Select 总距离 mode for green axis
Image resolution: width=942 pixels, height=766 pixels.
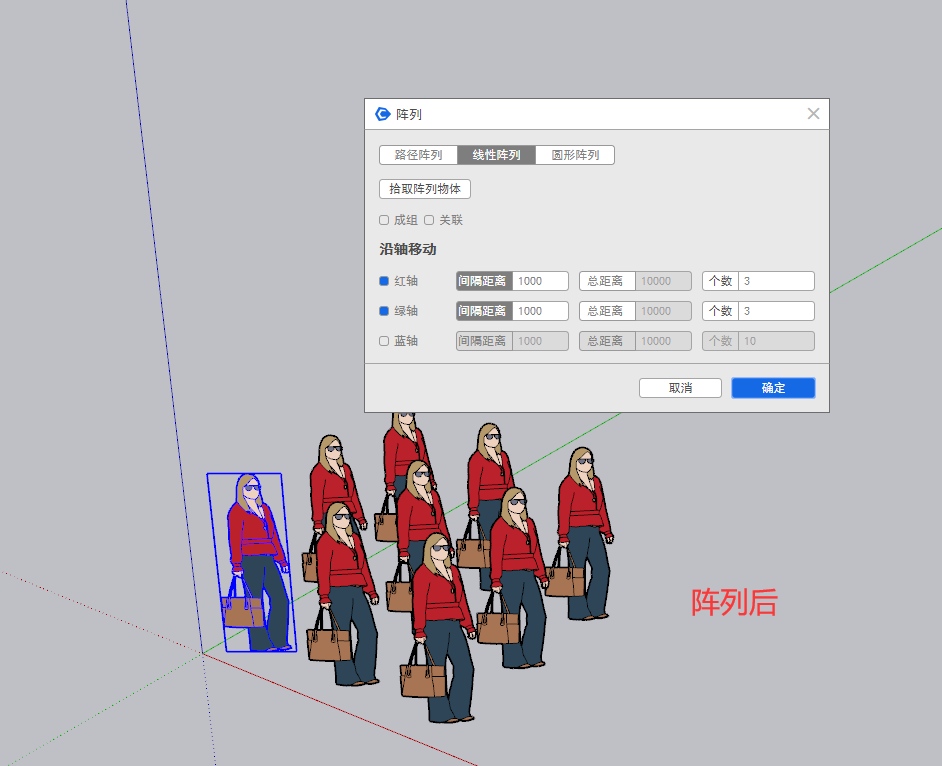coord(607,311)
